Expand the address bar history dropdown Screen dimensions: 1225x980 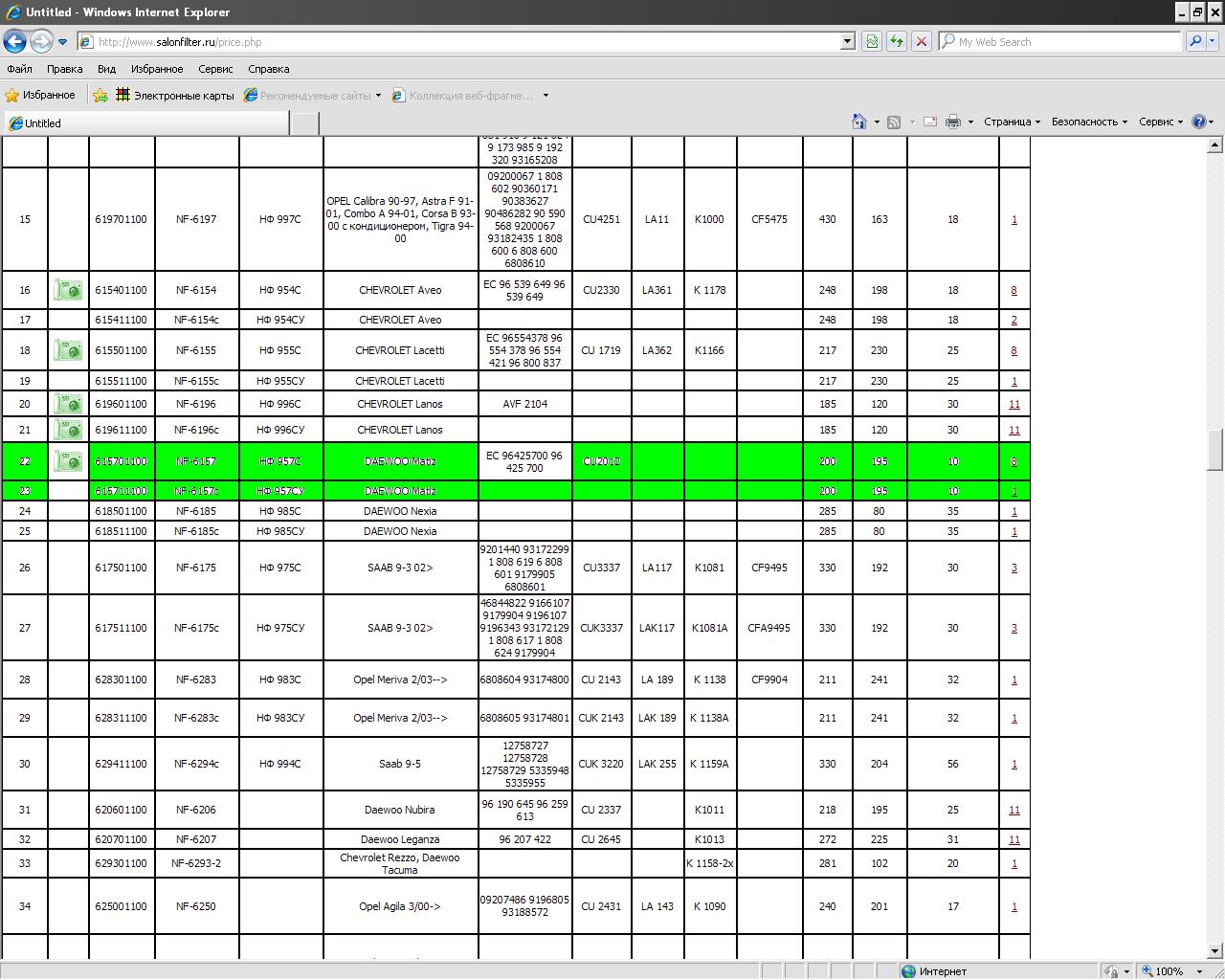[847, 41]
